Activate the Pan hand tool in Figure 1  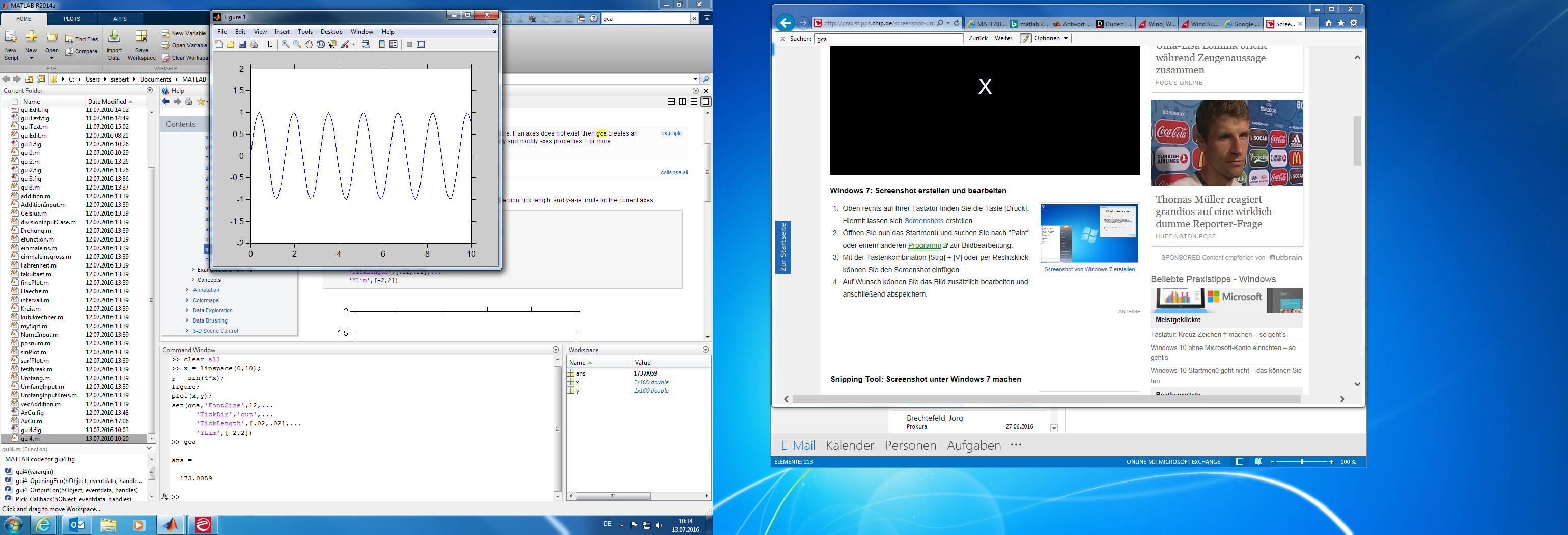click(309, 45)
